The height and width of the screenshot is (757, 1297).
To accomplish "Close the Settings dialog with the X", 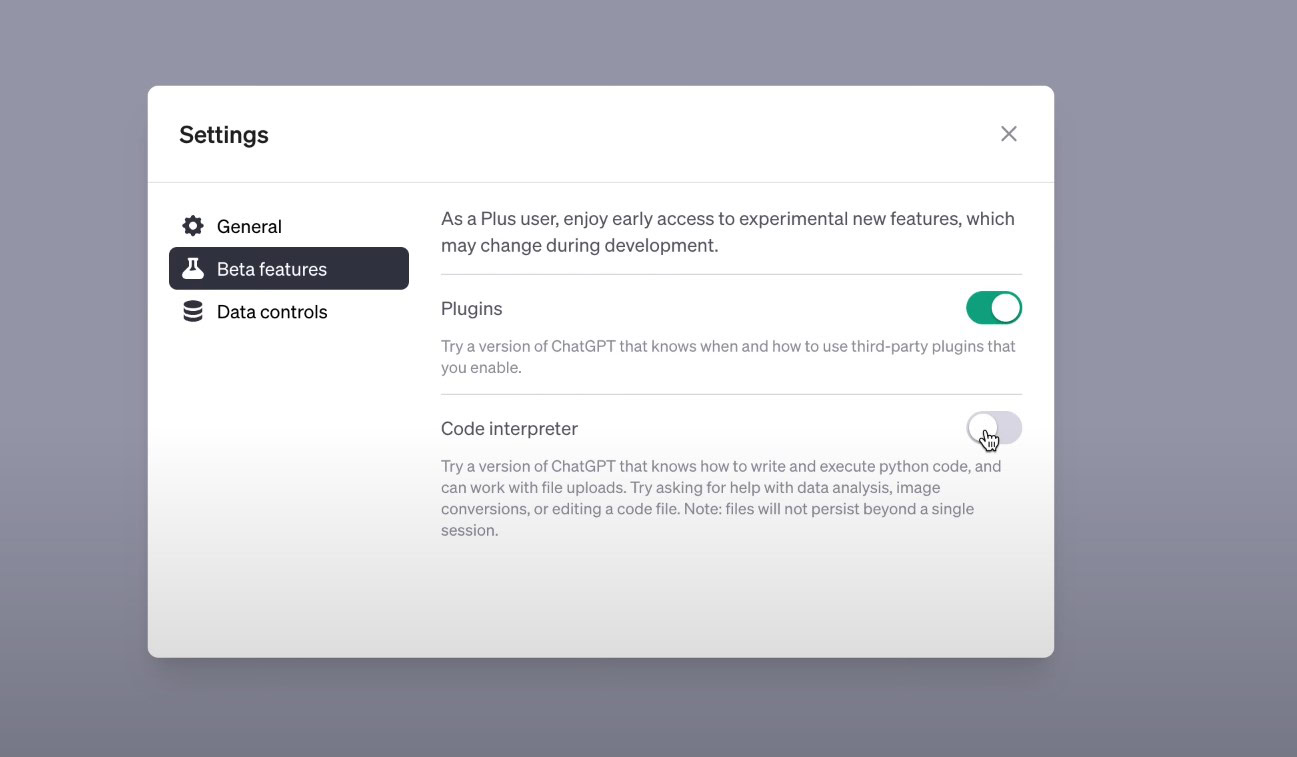I will pyautogui.click(x=1008, y=134).
